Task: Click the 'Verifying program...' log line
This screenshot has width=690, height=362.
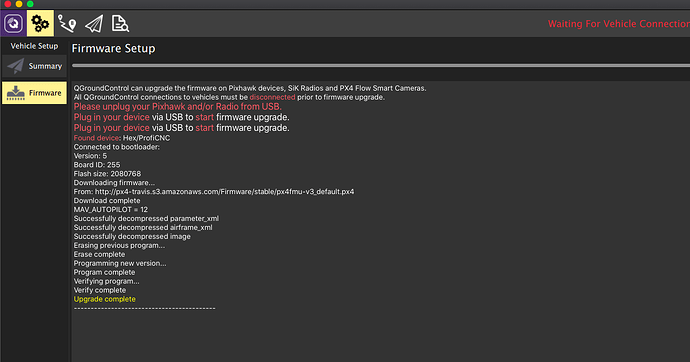Action: (x=106, y=281)
